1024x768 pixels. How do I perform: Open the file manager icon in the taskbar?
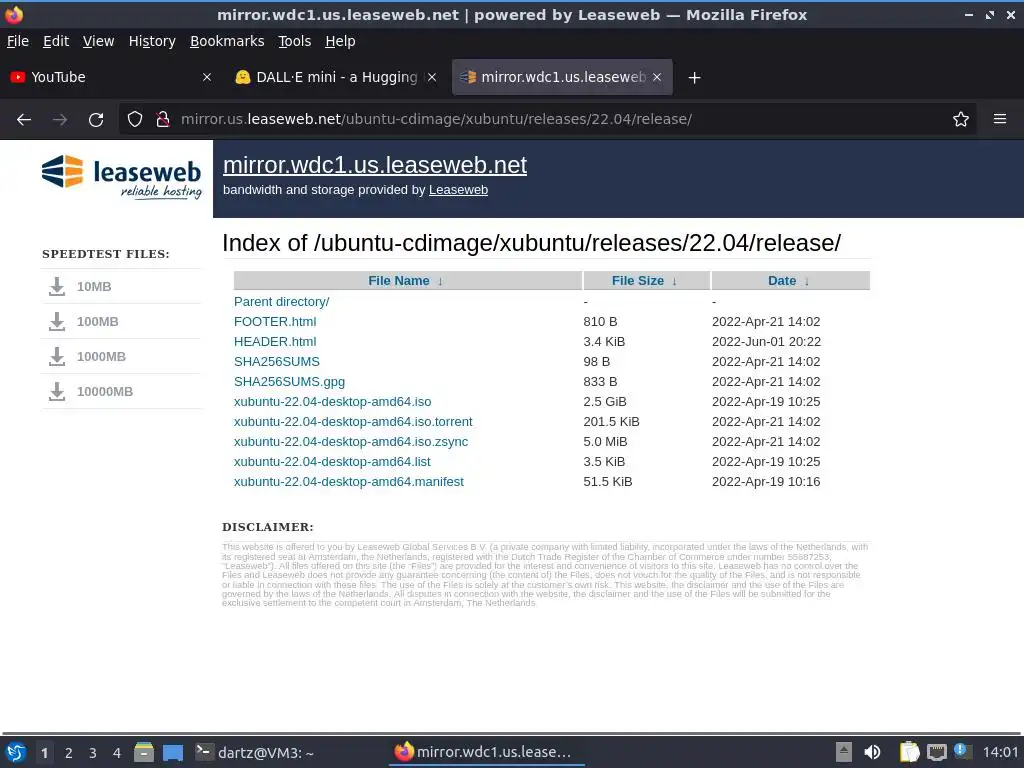[144, 753]
